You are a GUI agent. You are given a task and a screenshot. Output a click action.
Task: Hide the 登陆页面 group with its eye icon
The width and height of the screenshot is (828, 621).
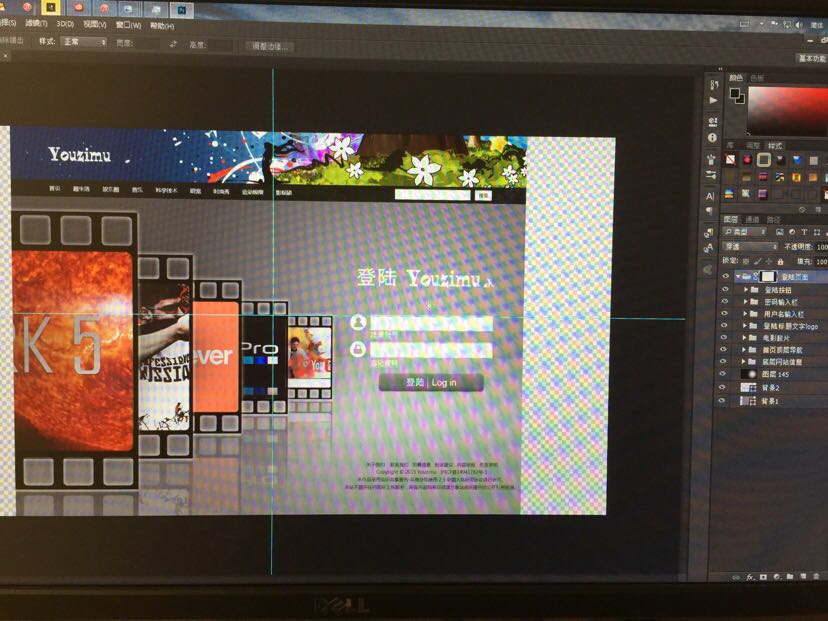pyautogui.click(x=726, y=276)
